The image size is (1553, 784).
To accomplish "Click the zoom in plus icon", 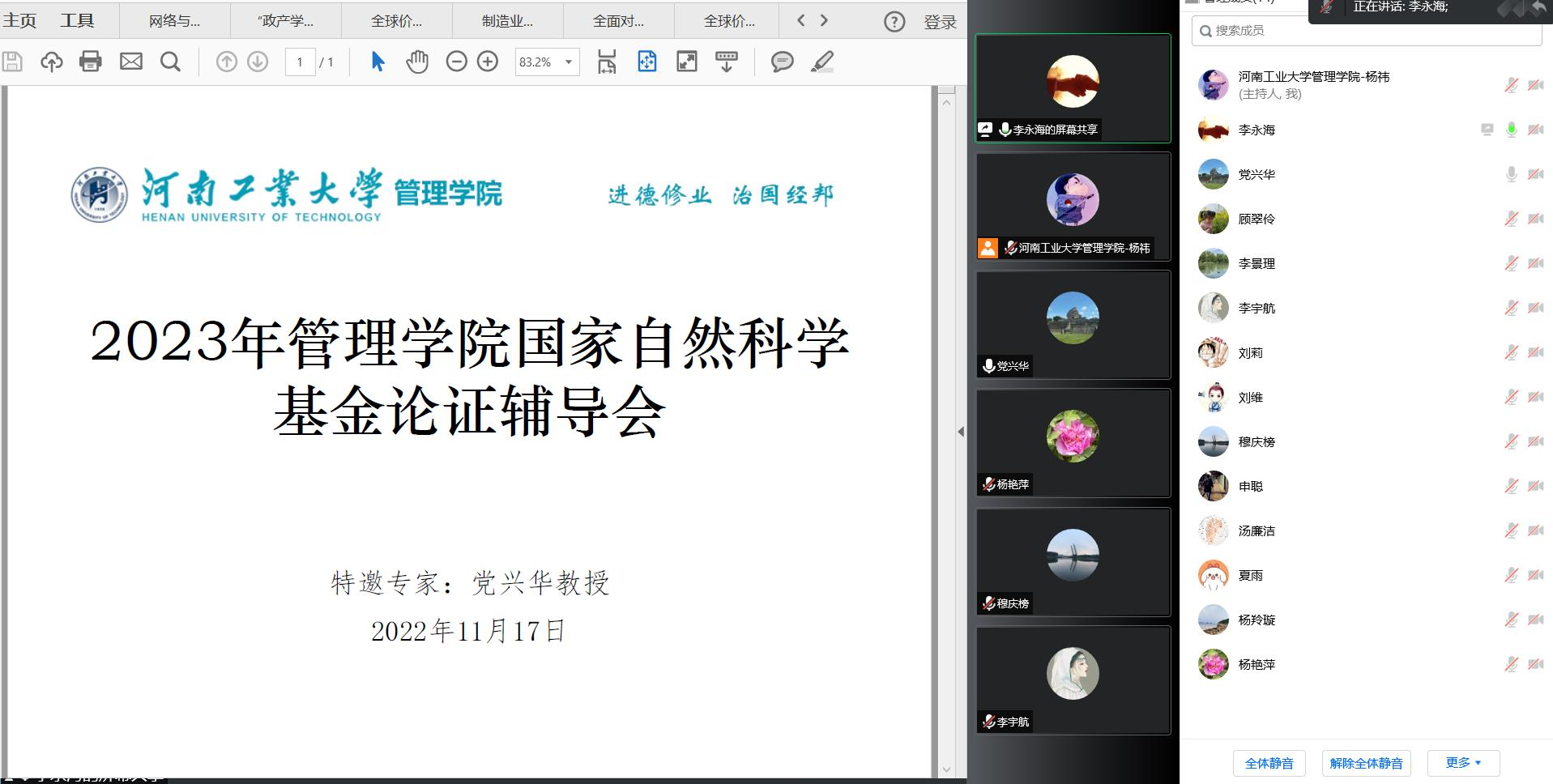I will click(x=488, y=62).
